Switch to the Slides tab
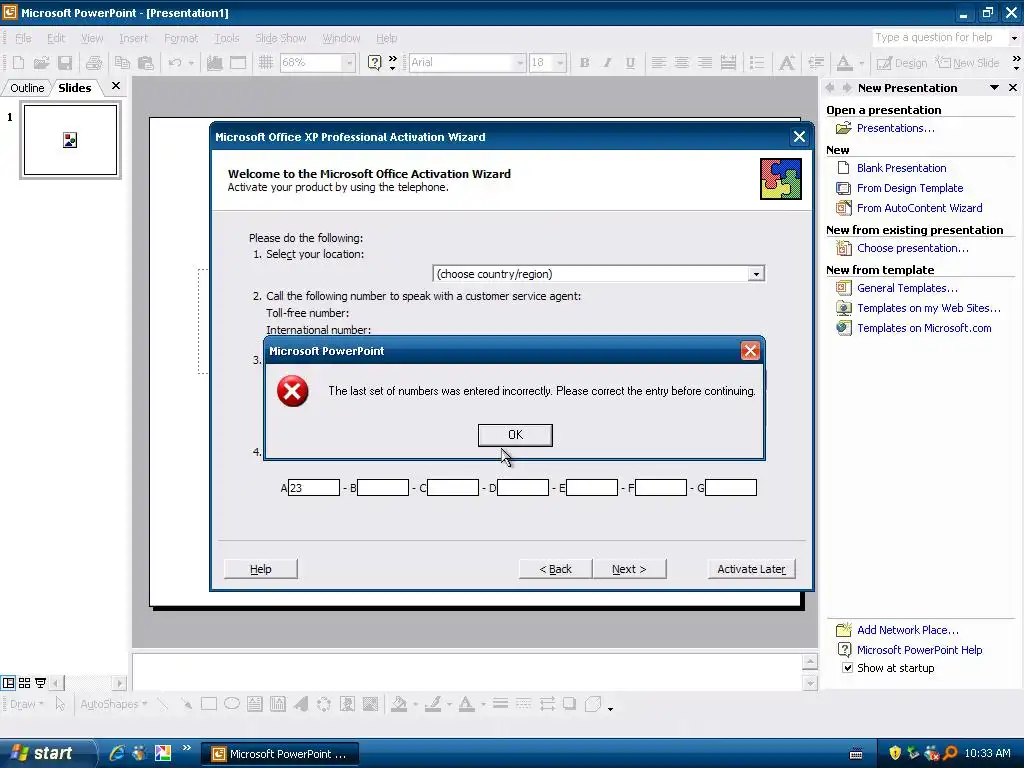 pos(74,88)
